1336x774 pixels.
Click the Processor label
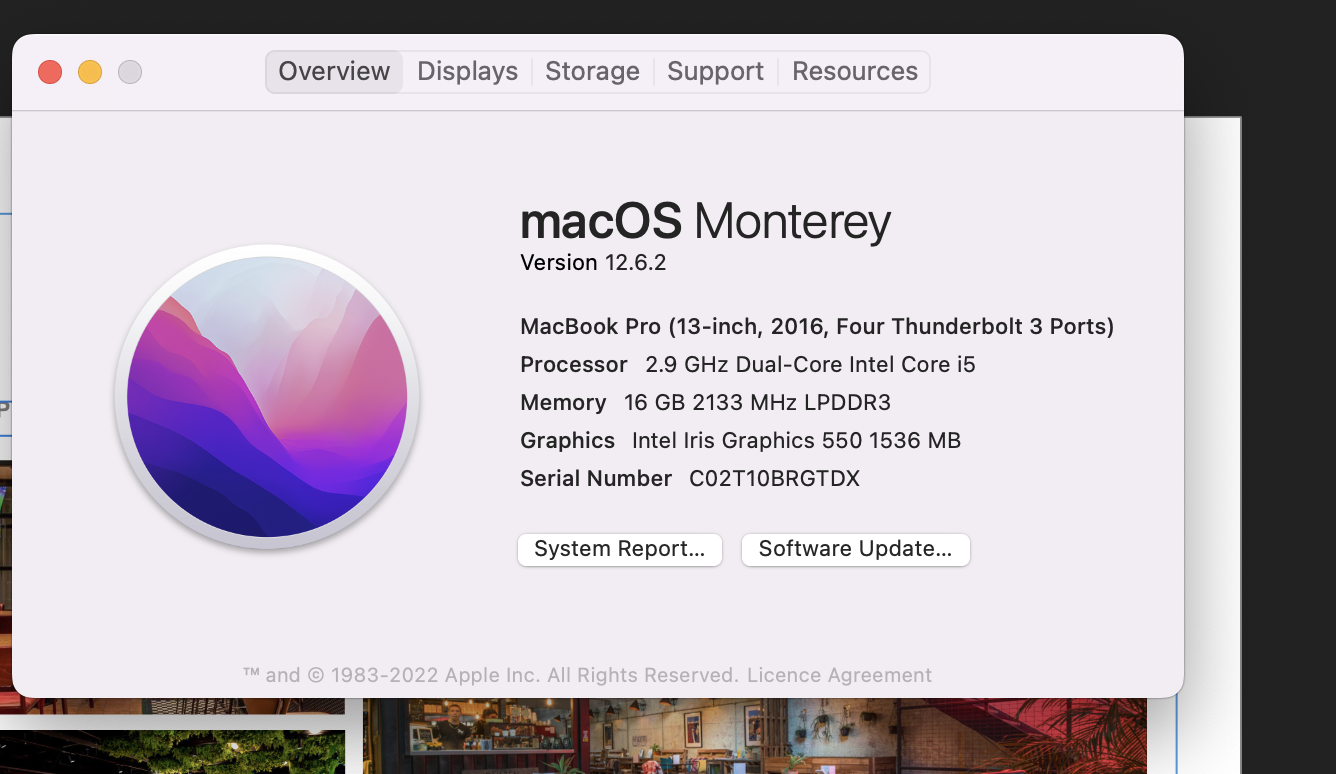tap(574, 365)
